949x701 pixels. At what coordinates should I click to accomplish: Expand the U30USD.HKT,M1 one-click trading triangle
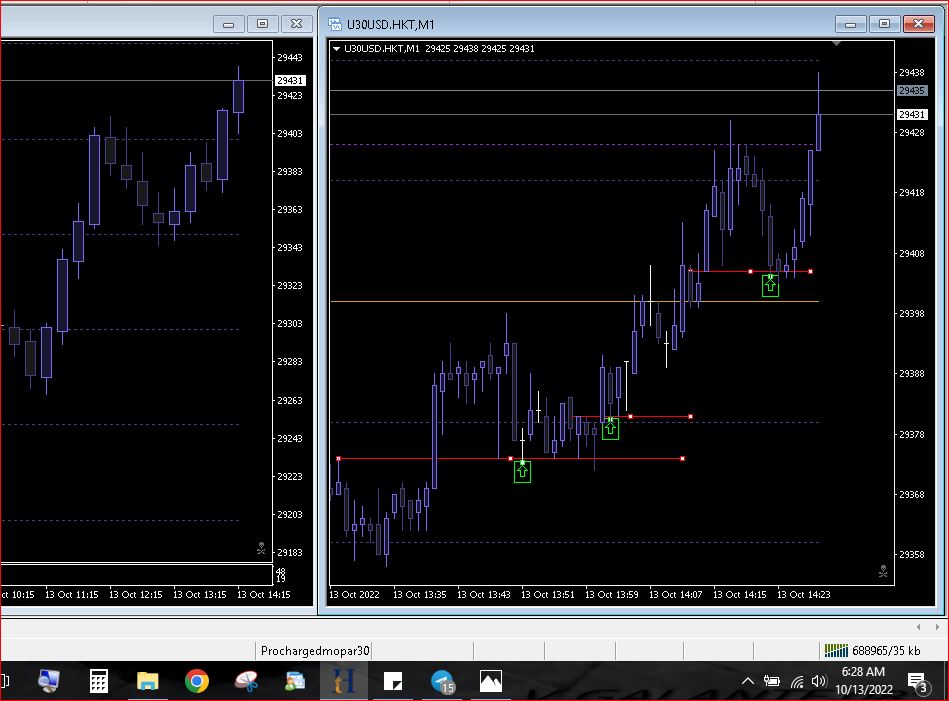pyautogui.click(x=337, y=49)
